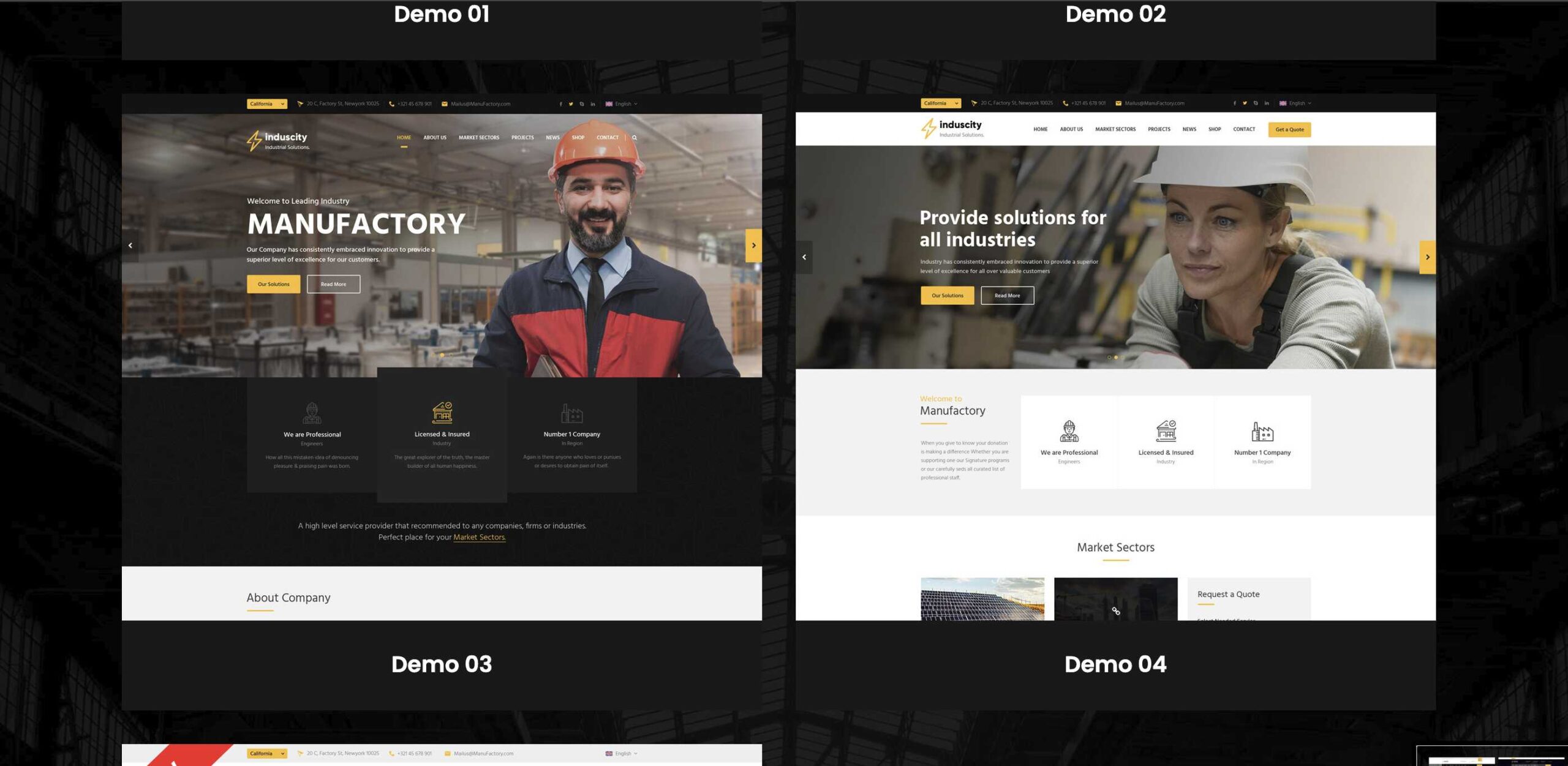
Task: Click the Twitter icon in Demo 02 top bar
Action: point(1245,103)
